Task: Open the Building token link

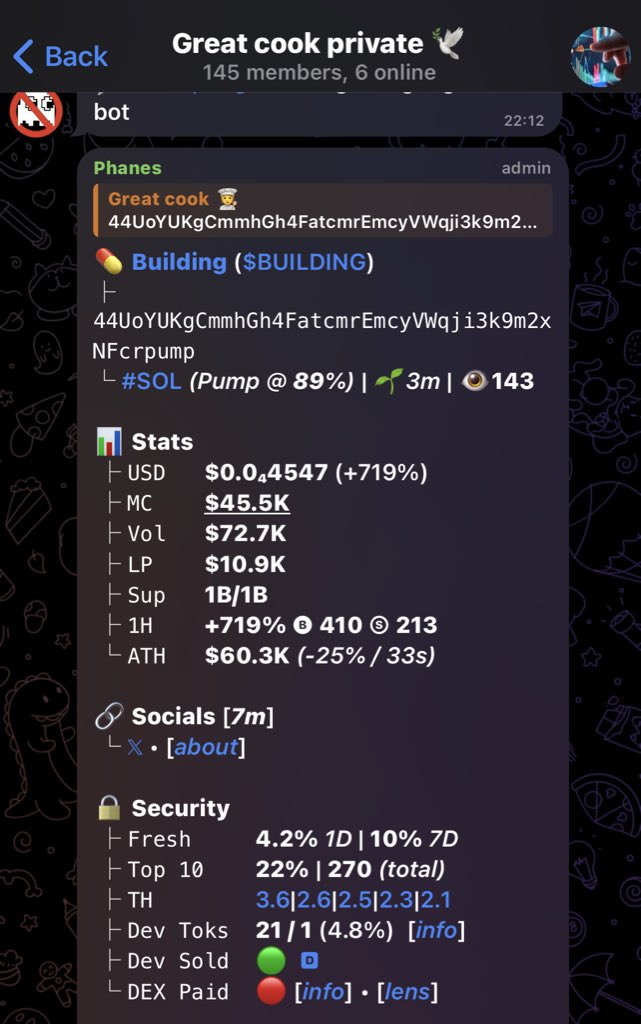Action: coord(179,262)
